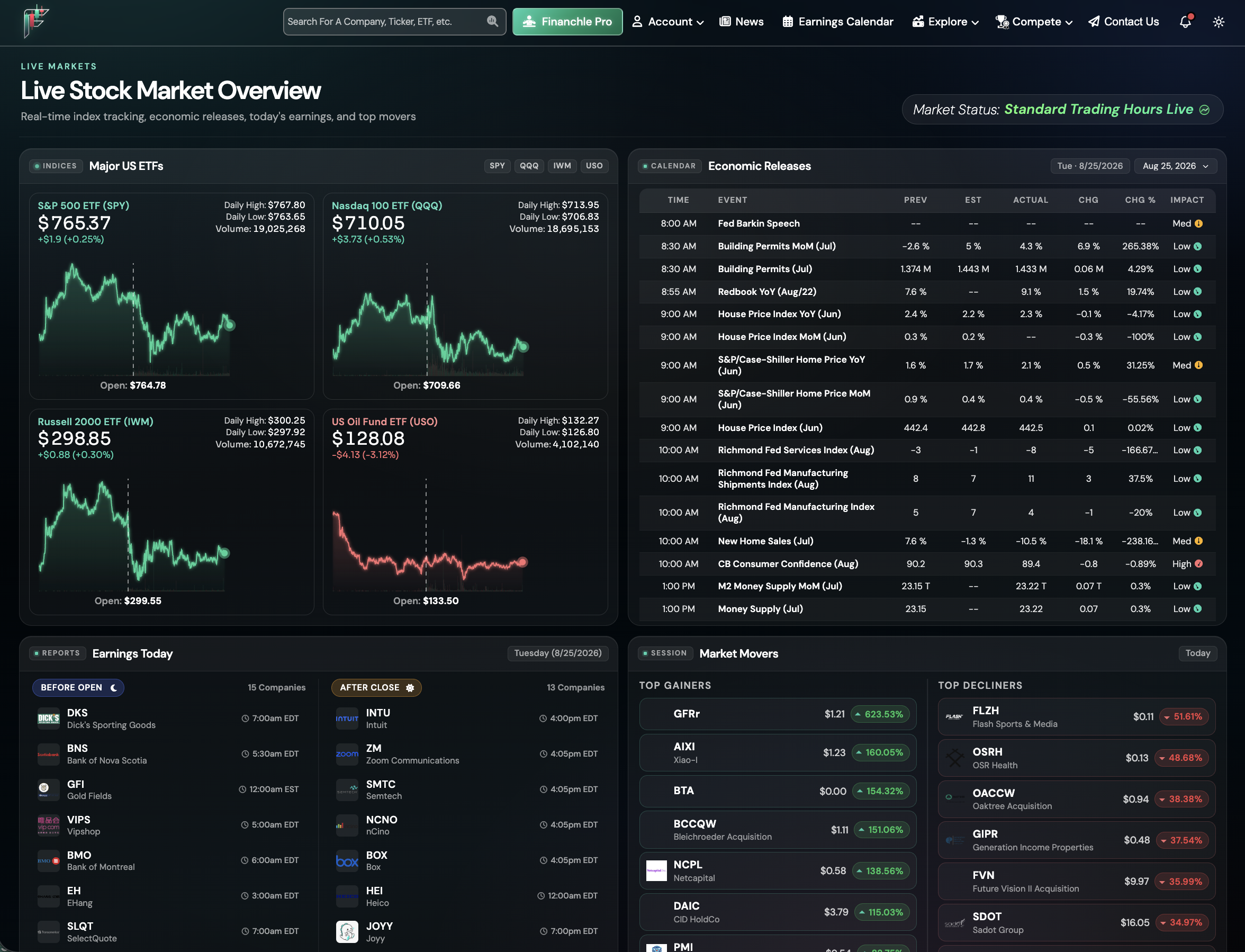This screenshot has width=1245, height=952.
Task: Click the Tuesday (8/25/2026) date badge
Action: pos(558,653)
